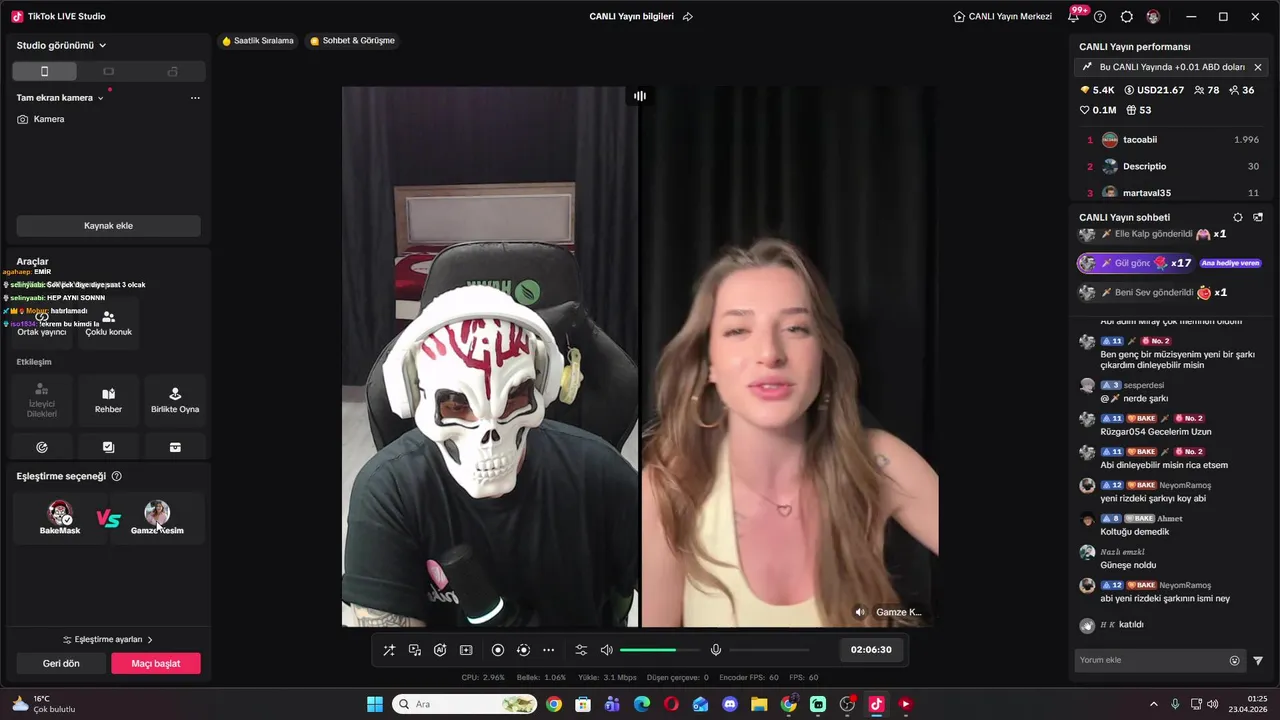1280x720 pixels.
Task: Click the Ara taskbar search box
Action: [x=464, y=704]
